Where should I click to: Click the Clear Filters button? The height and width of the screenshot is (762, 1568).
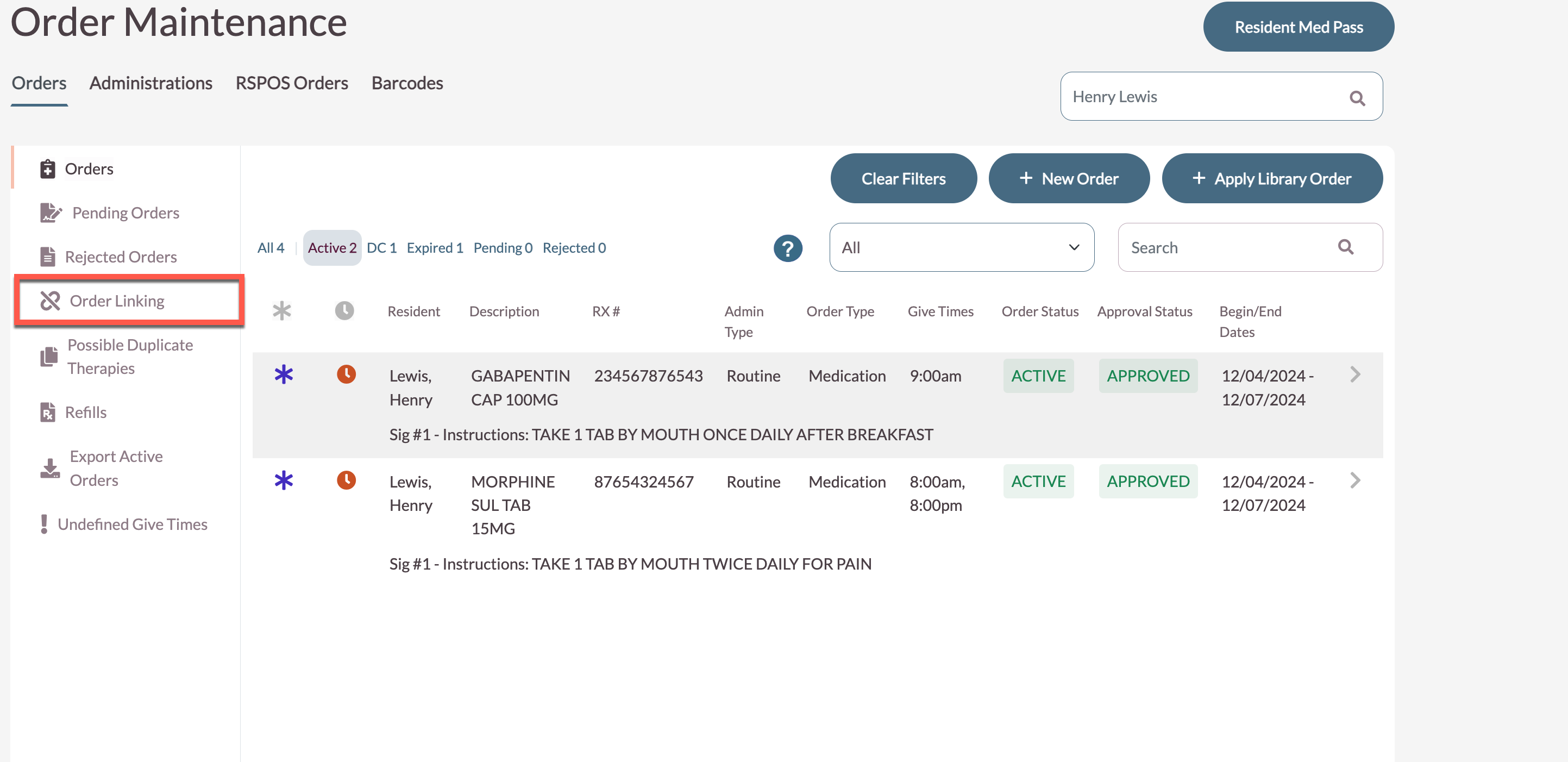click(902, 178)
